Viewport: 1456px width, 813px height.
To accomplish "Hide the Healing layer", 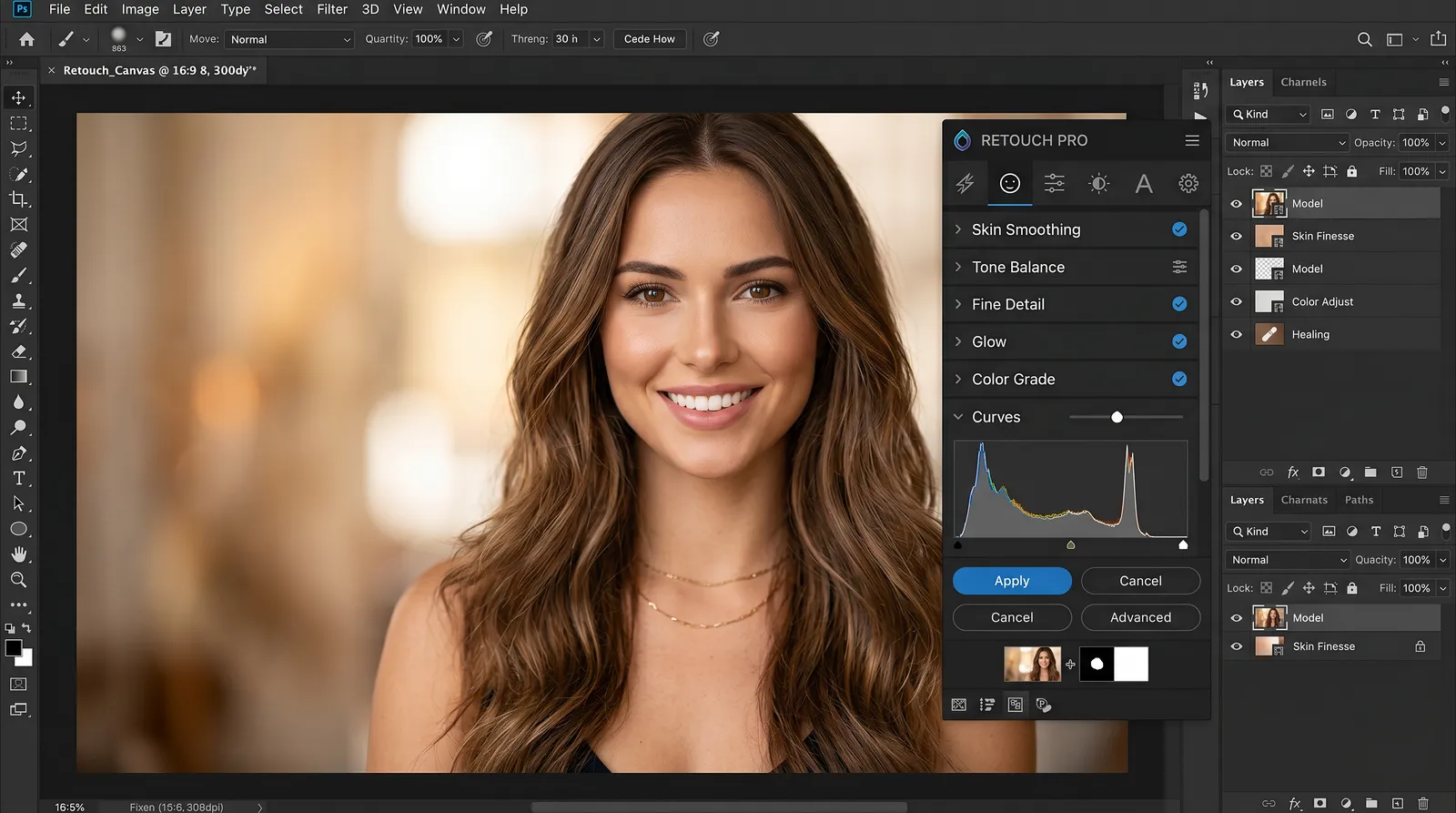I will [x=1236, y=334].
